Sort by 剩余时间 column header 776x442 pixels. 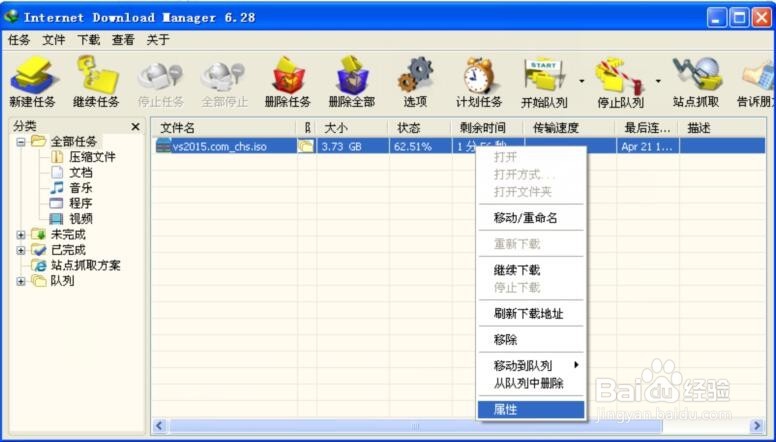click(x=487, y=128)
